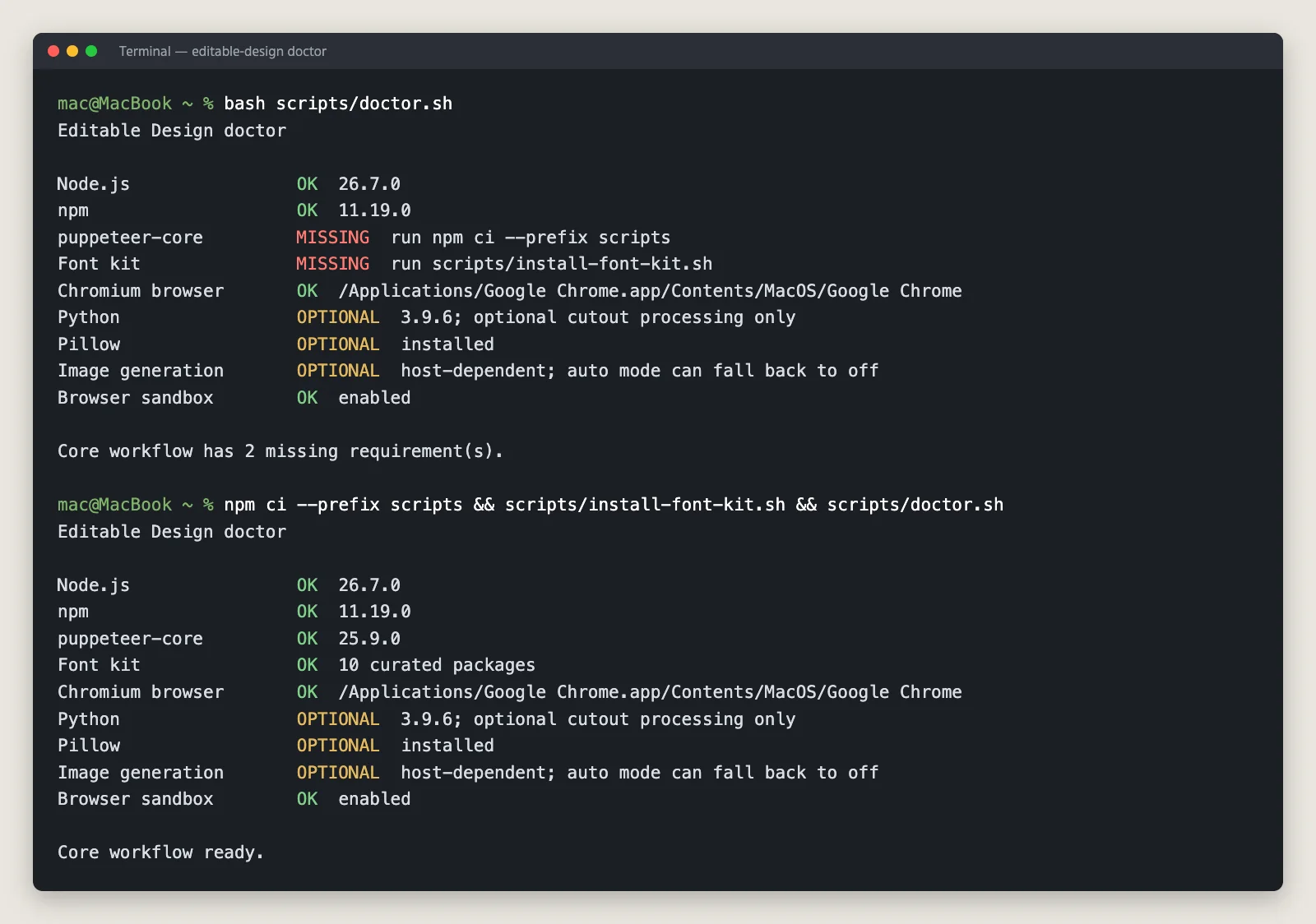This screenshot has height=924, width=1316.
Task: Click the first Python OPTIONAL status
Action: pos(338,317)
